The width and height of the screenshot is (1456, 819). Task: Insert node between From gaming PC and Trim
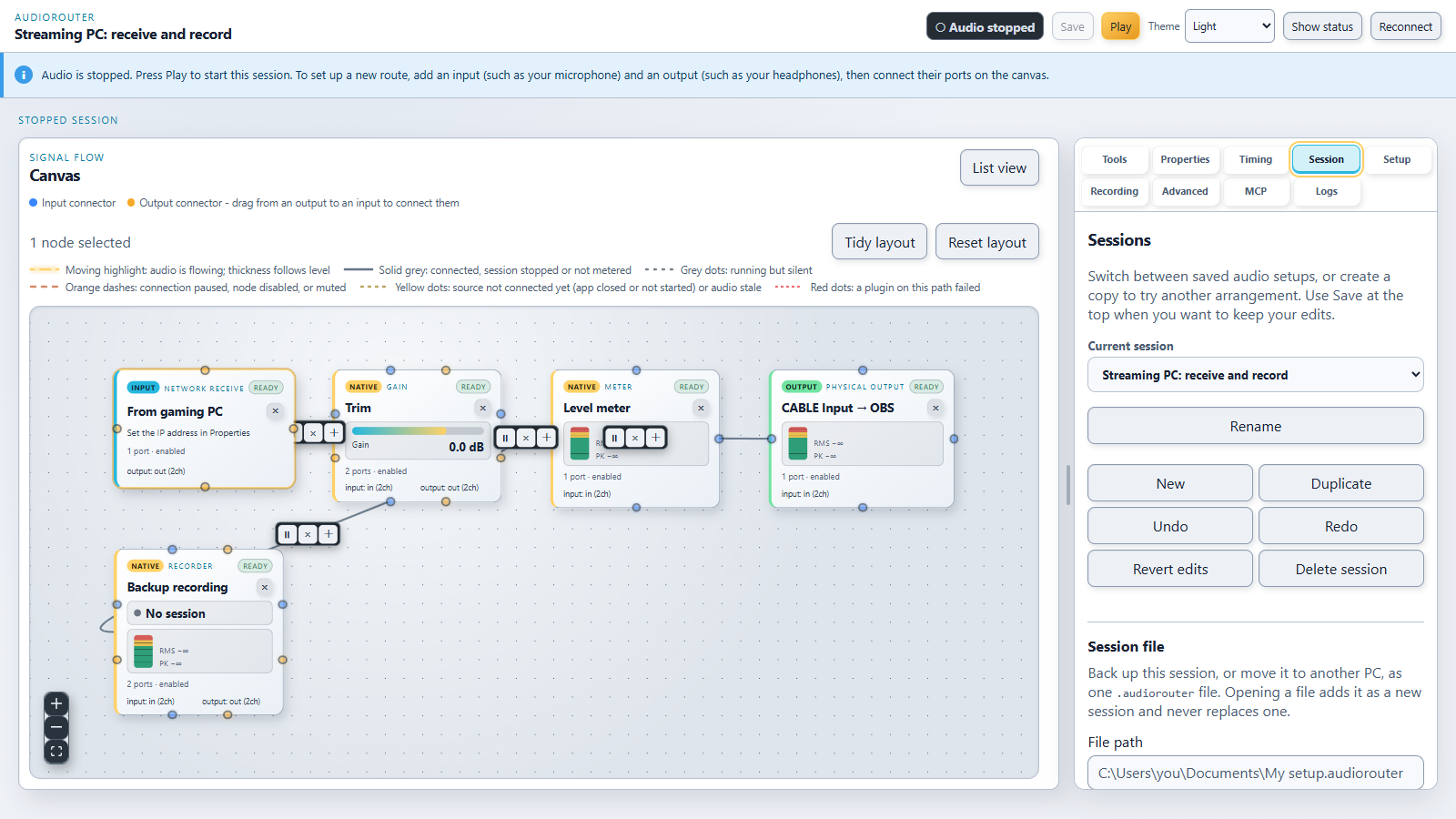(x=334, y=433)
